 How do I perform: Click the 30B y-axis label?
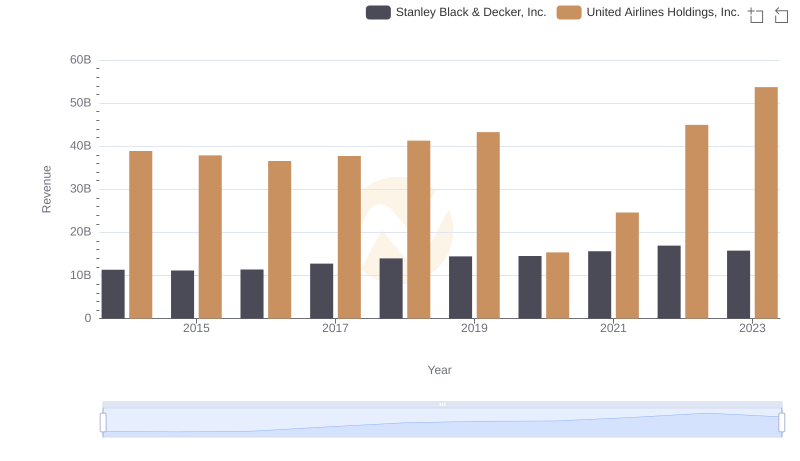81,189
